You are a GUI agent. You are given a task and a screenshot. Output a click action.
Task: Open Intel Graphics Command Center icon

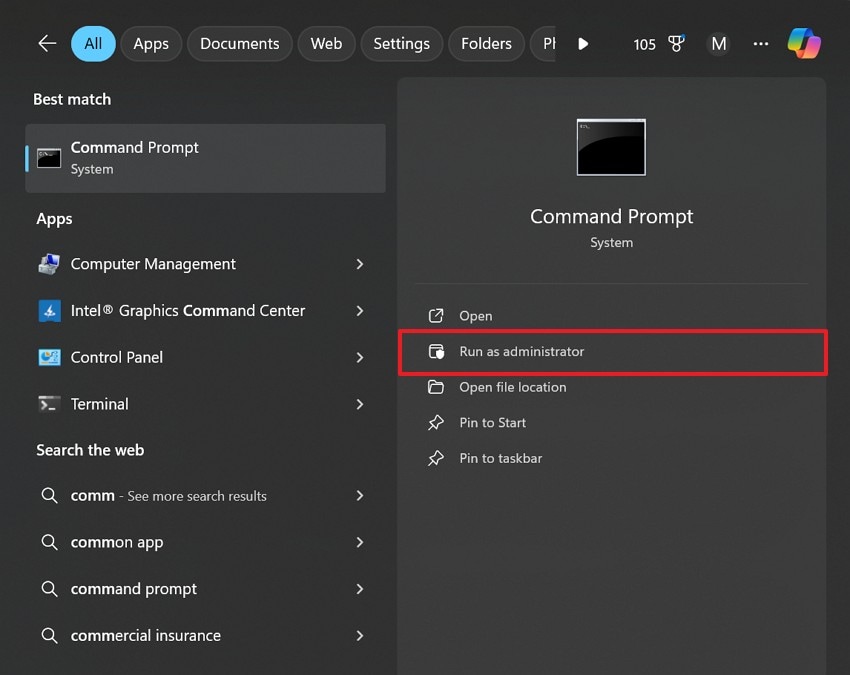(49, 310)
